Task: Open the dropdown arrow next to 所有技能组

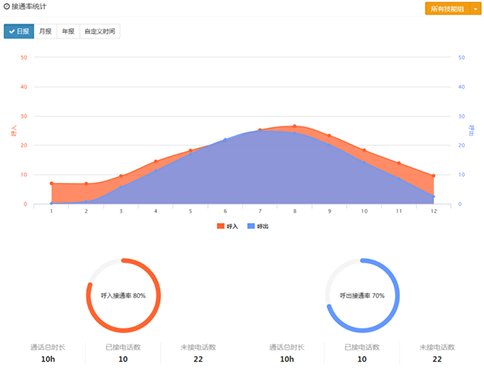Action: click(x=475, y=9)
